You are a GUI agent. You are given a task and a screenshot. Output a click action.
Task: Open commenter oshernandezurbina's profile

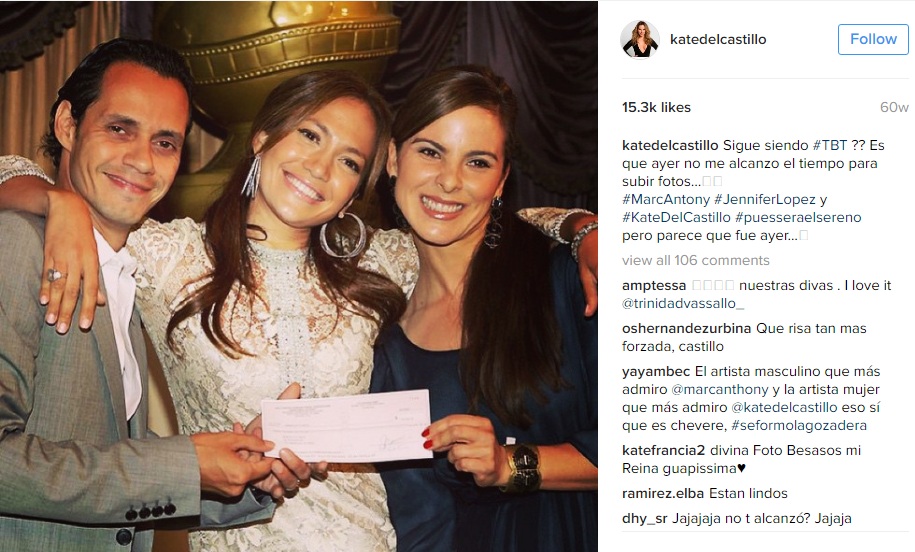point(686,328)
